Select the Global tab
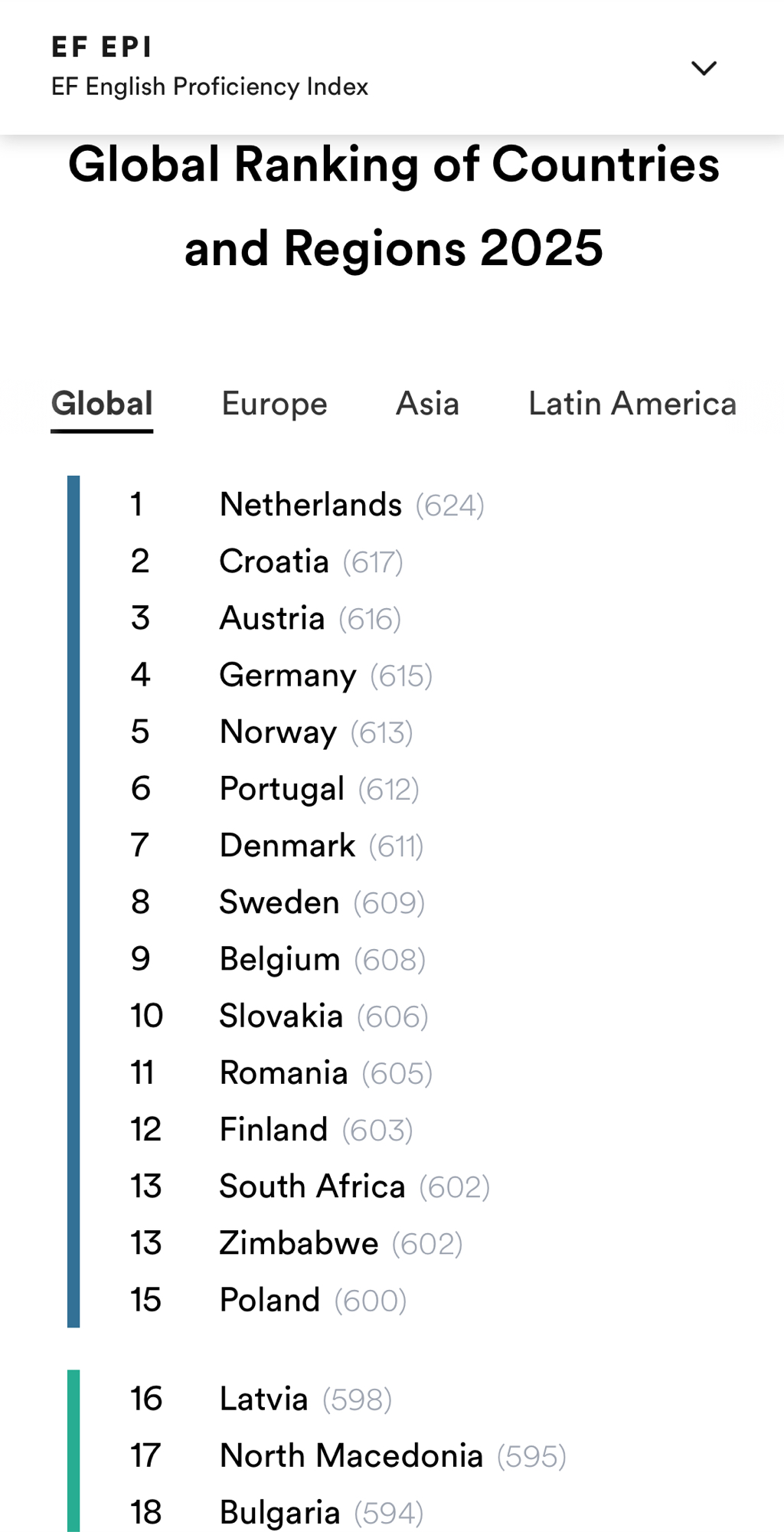Viewport: 784px width, 1532px height. (102, 404)
